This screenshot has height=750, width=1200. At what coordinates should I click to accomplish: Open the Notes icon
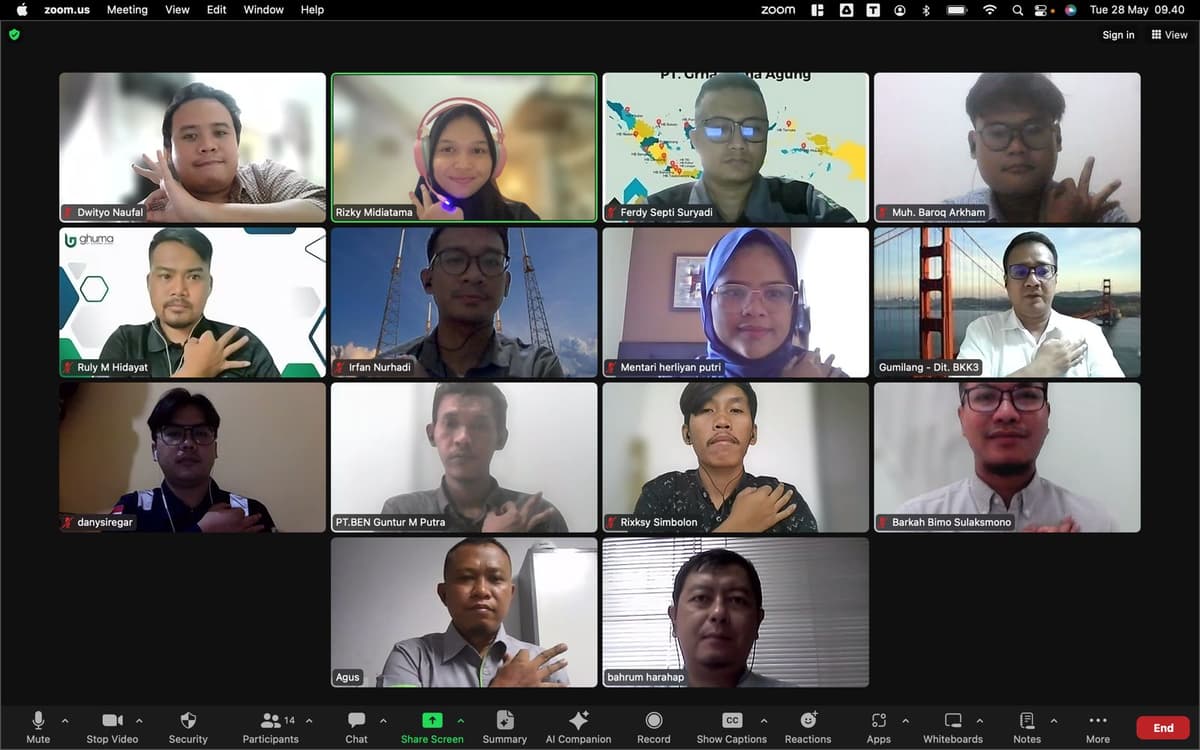[1027, 721]
